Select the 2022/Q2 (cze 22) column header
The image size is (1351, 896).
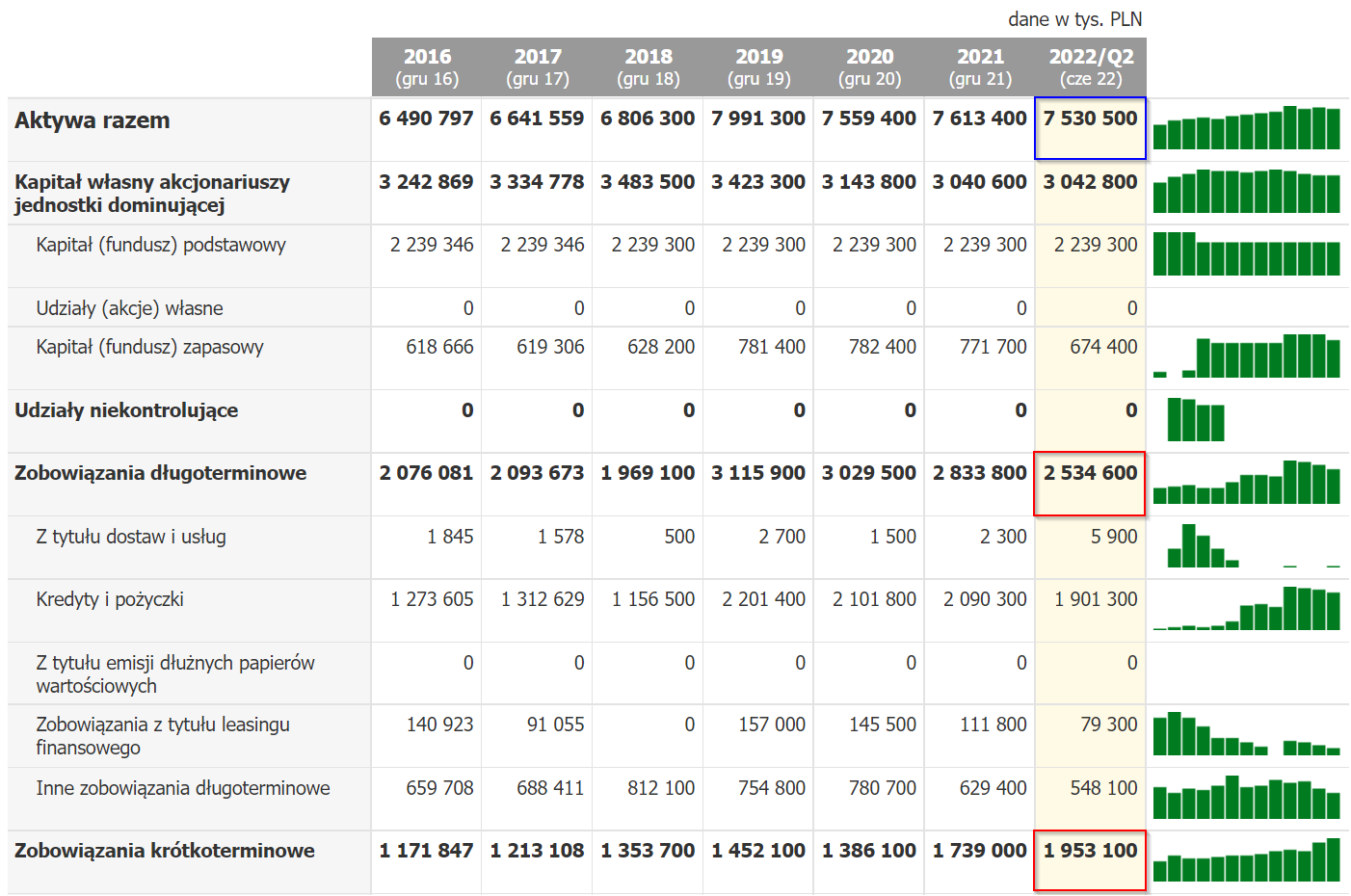coord(1092,67)
